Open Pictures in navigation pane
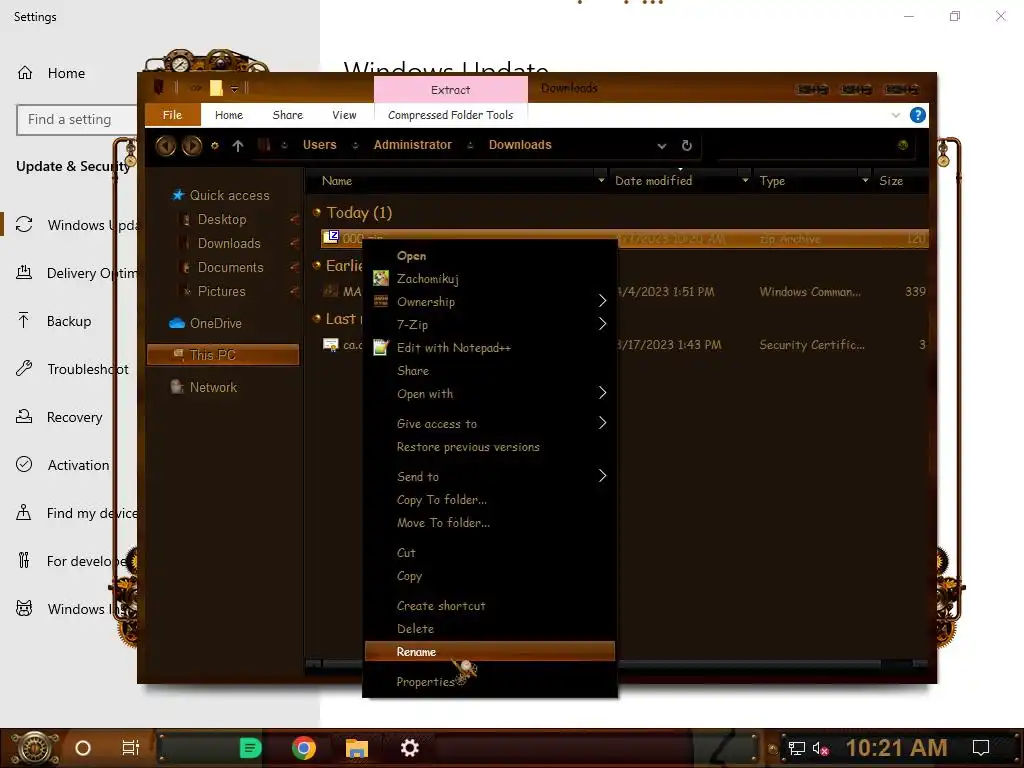The height and width of the screenshot is (768, 1024). (x=221, y=291)
